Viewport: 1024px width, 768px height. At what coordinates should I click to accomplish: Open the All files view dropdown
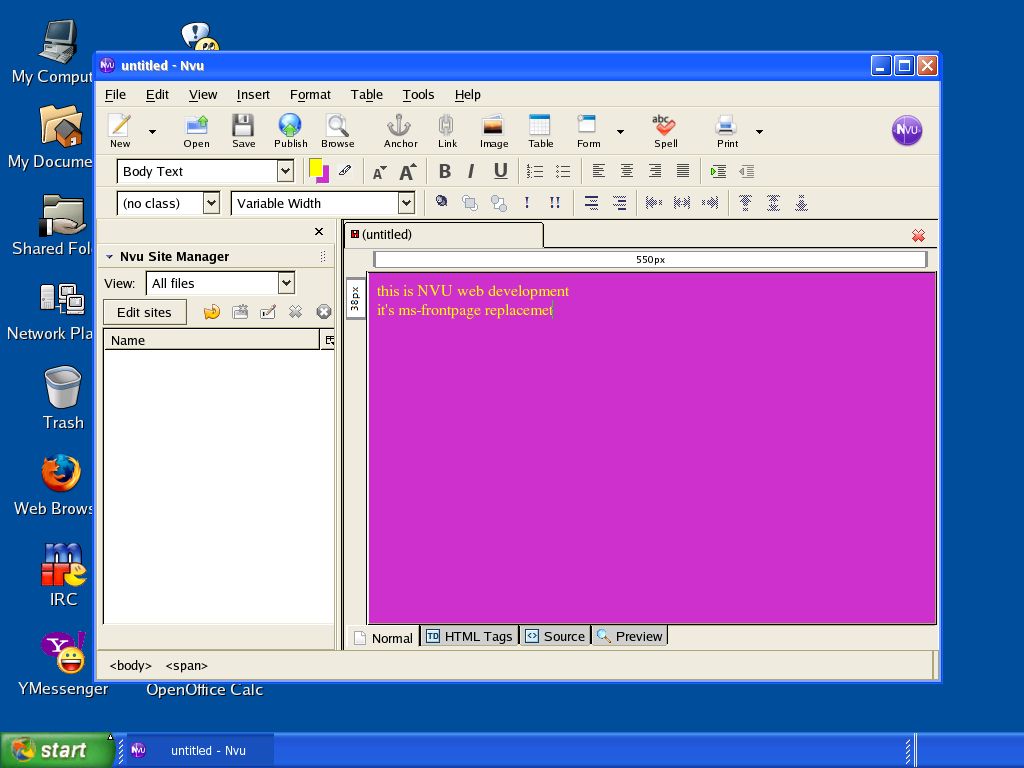[286, 283]
